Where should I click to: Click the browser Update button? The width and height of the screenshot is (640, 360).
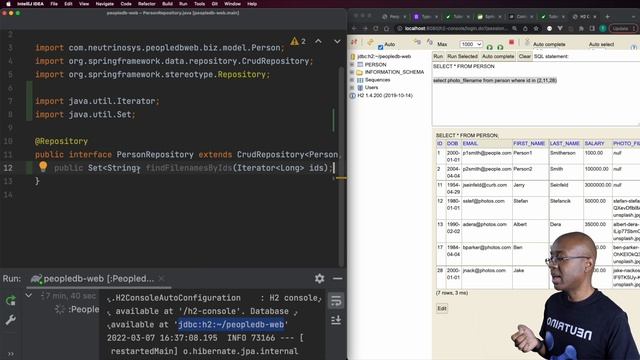[x=622, y=29]
